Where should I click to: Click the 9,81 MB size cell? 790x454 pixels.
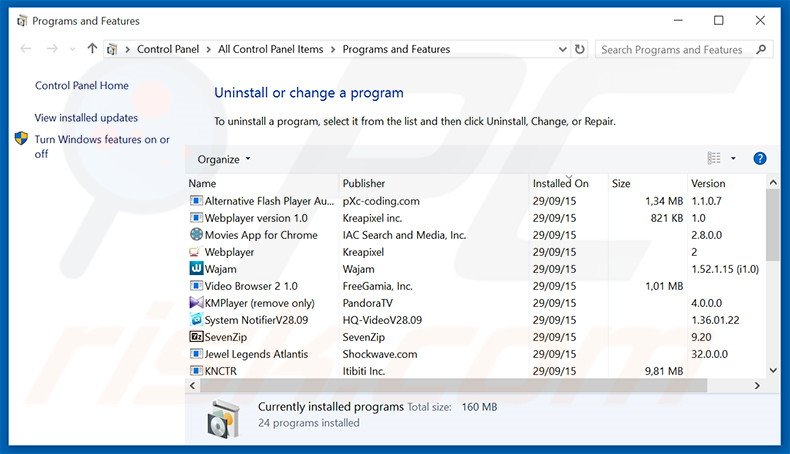tap(664, 371)
